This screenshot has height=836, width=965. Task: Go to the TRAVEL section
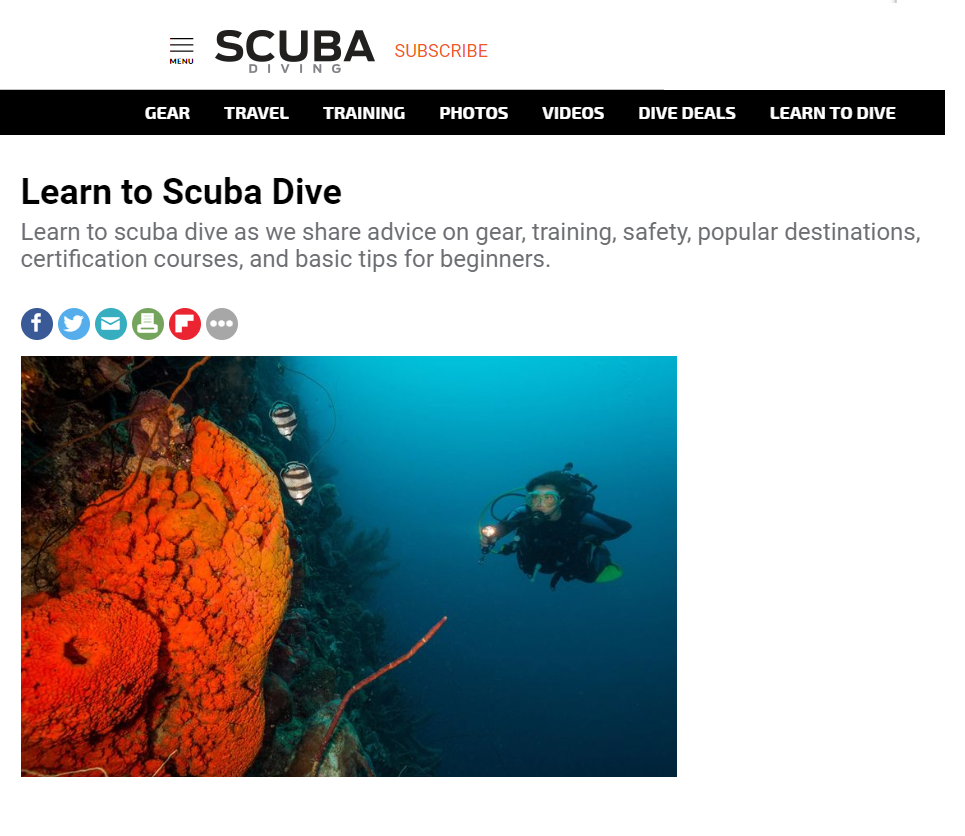[x=256, y=113]
